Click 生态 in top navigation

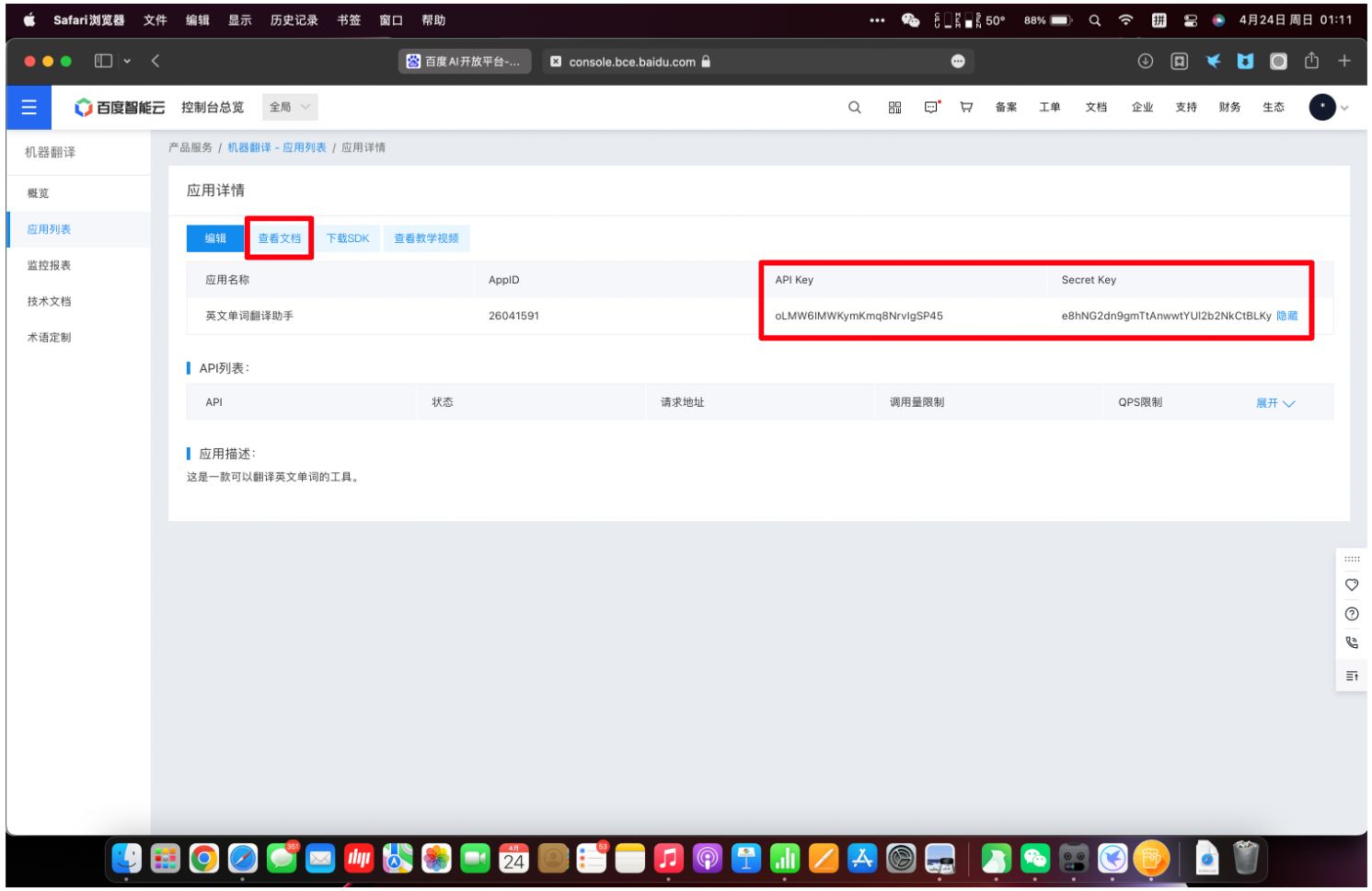coord(1274,108)
